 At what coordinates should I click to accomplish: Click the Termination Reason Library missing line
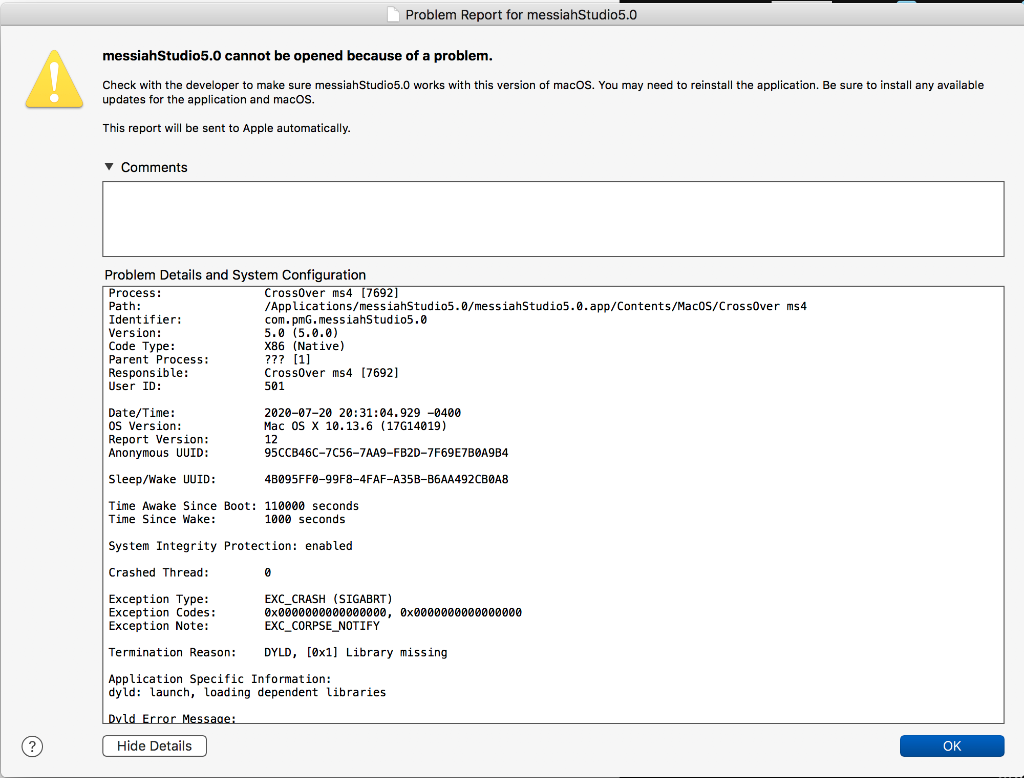click(x=355, y=653)
